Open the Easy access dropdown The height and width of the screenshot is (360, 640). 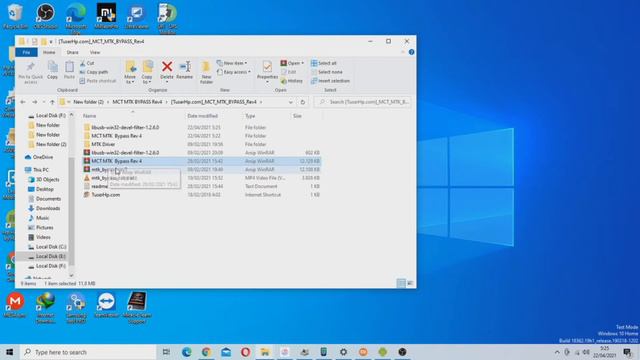[233, 72]
